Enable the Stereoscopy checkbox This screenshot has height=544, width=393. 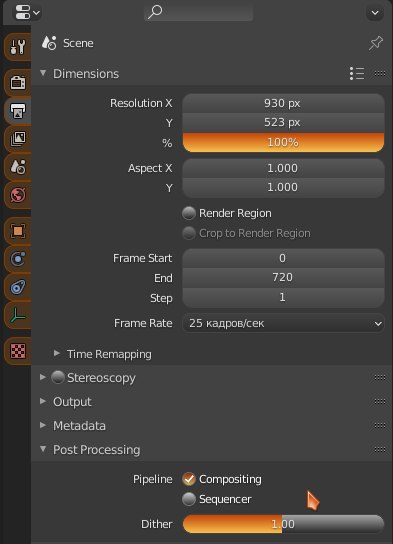pos(58,377)
